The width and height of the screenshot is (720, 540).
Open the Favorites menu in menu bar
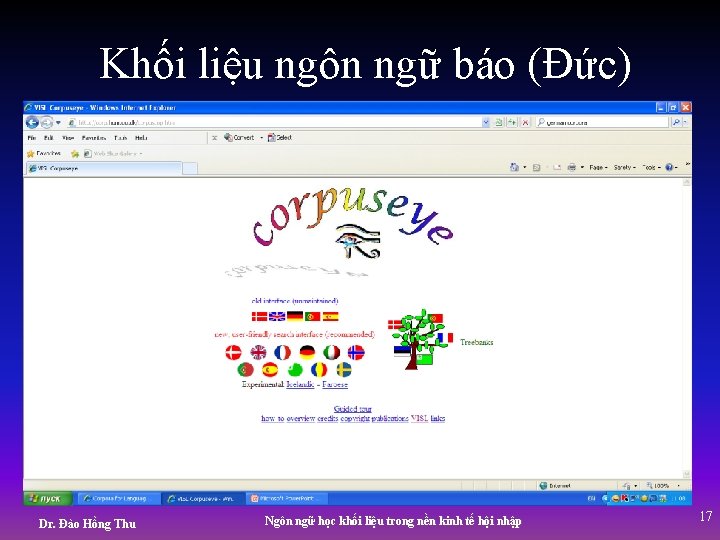pos(94,138)
